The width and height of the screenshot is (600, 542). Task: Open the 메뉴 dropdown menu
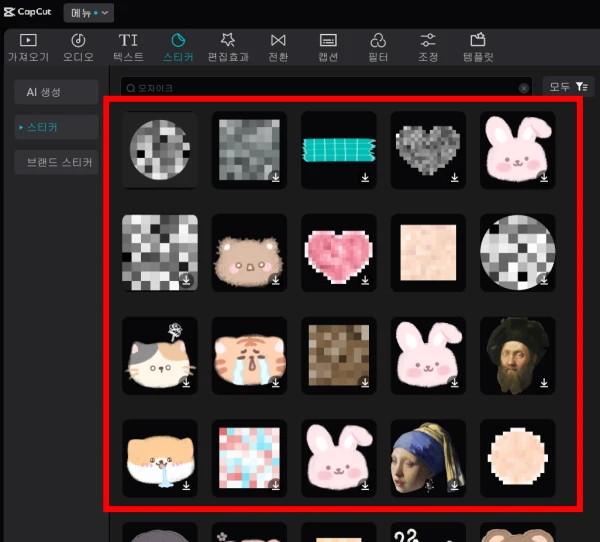[x=89, y=13]
